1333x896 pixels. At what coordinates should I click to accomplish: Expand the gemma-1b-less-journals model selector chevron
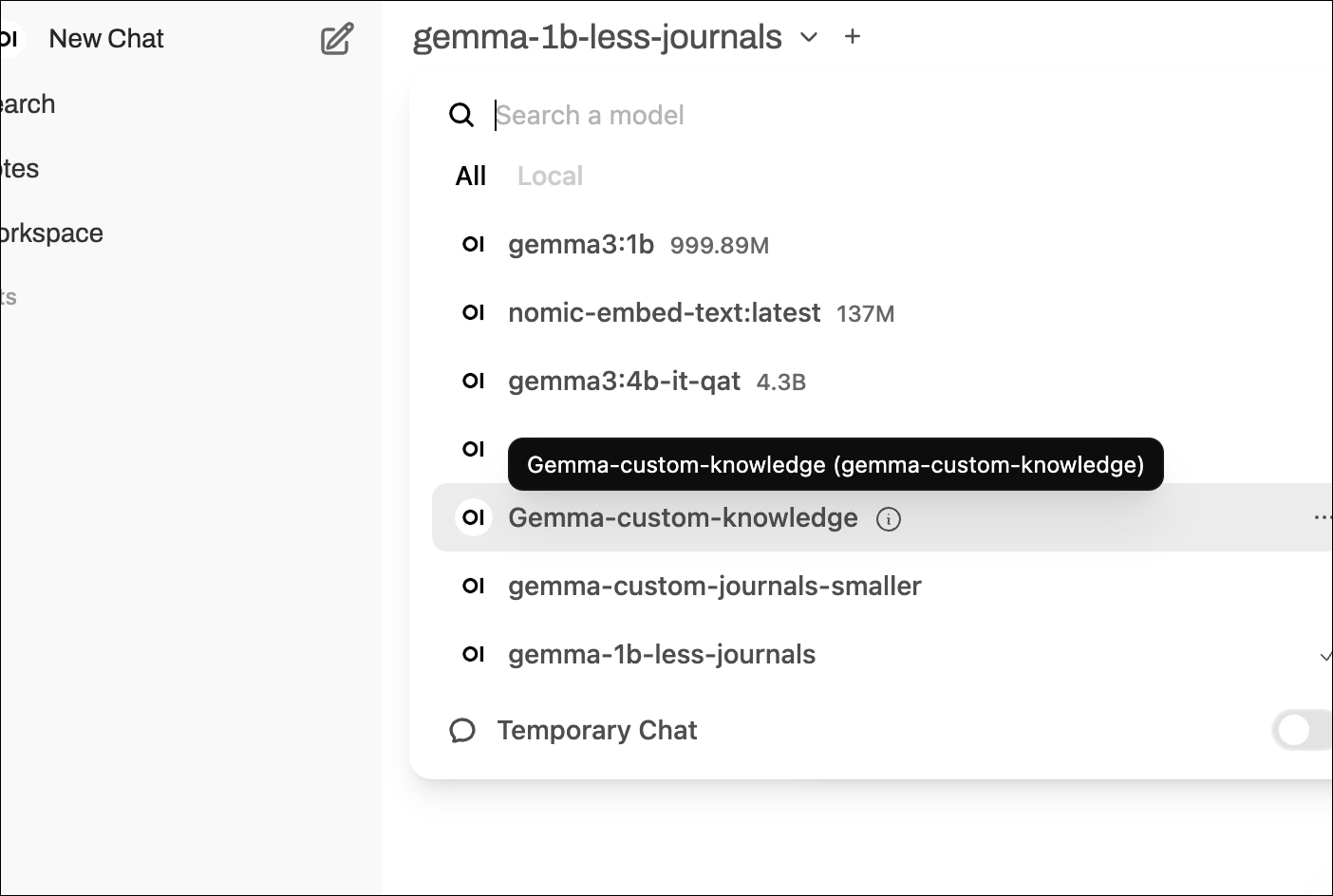(x=809, y=38)
